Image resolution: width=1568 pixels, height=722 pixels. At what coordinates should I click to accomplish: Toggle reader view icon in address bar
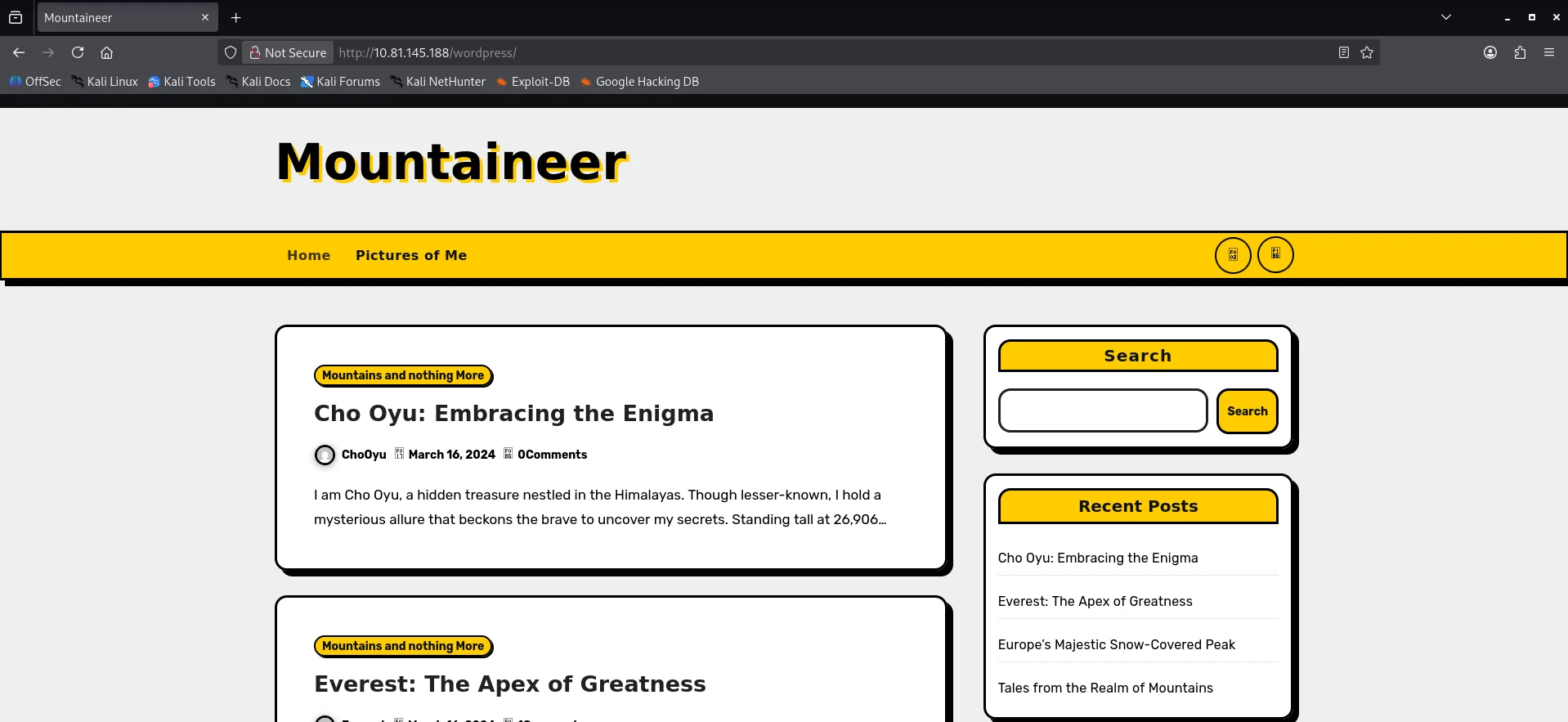[1343, 52]
